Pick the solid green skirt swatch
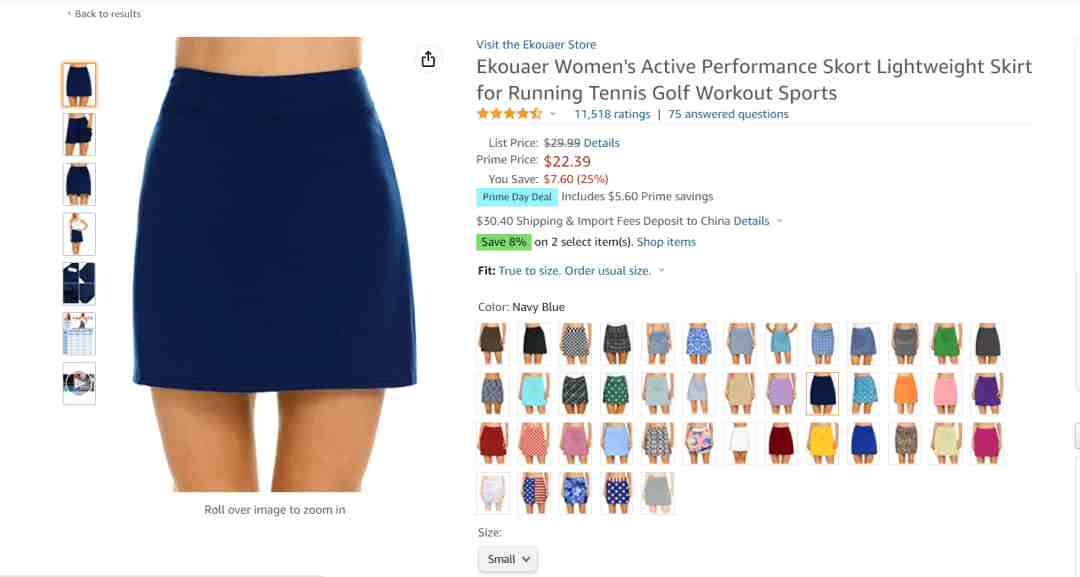1080x577 pixels. pyautogui.click(x=946, y=343)
